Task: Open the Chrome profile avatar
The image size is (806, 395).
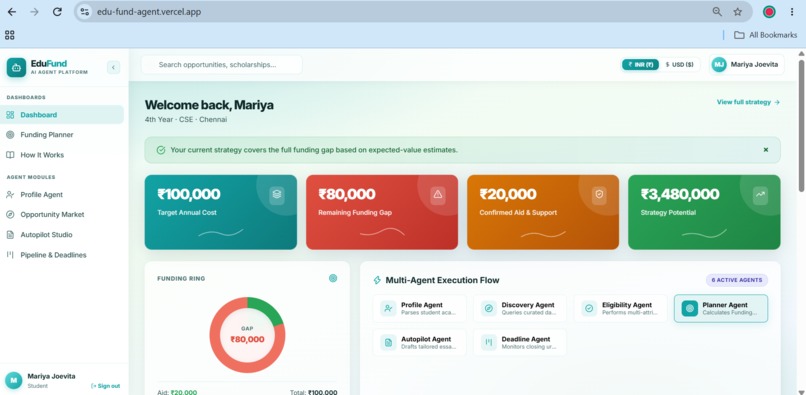Action: tap(769, 12)
